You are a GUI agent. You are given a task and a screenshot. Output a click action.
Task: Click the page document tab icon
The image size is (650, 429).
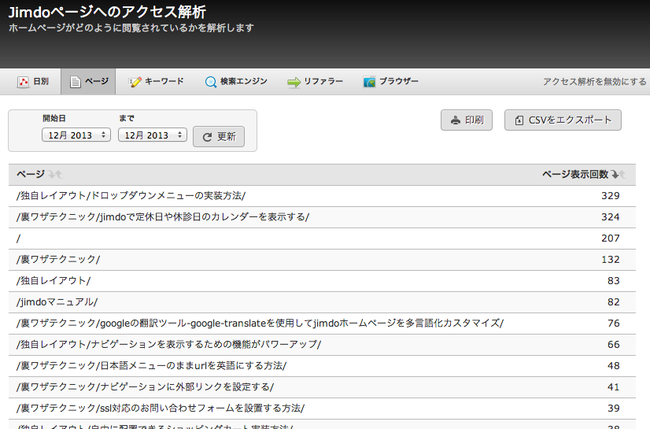pyautogui.click(x=75, y=82)
